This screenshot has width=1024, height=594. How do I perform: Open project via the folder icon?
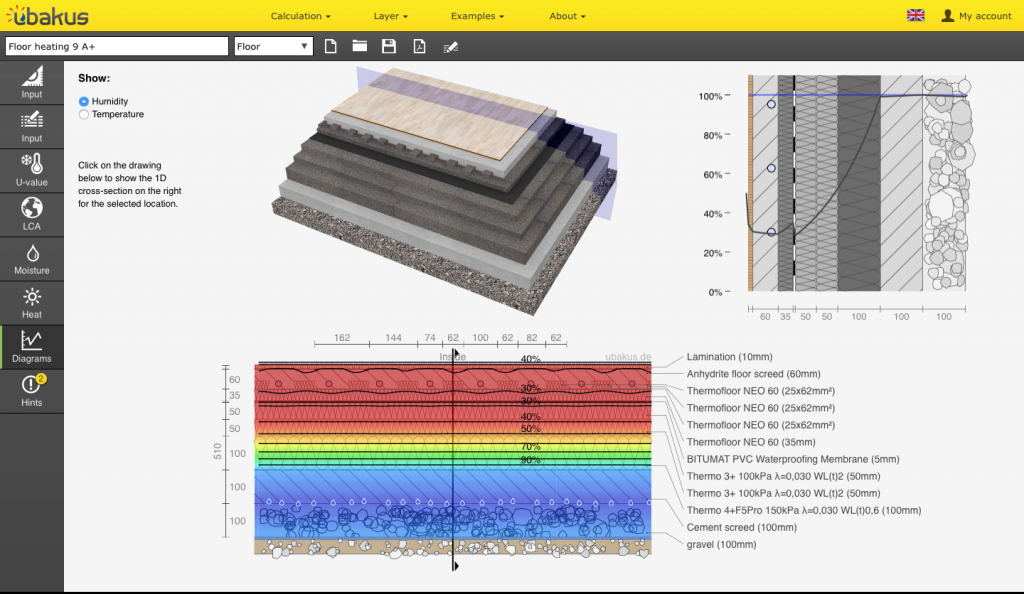(x=359, y=47)
